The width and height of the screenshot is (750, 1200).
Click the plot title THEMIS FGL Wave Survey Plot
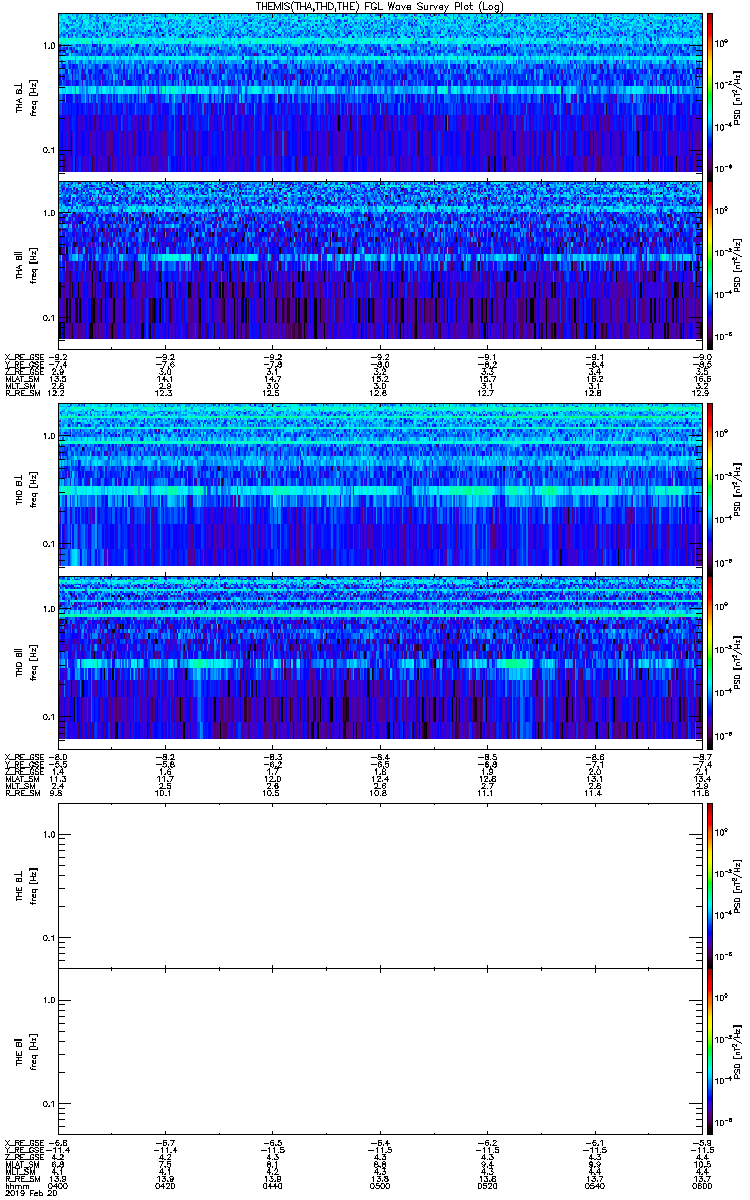(379, 7)
